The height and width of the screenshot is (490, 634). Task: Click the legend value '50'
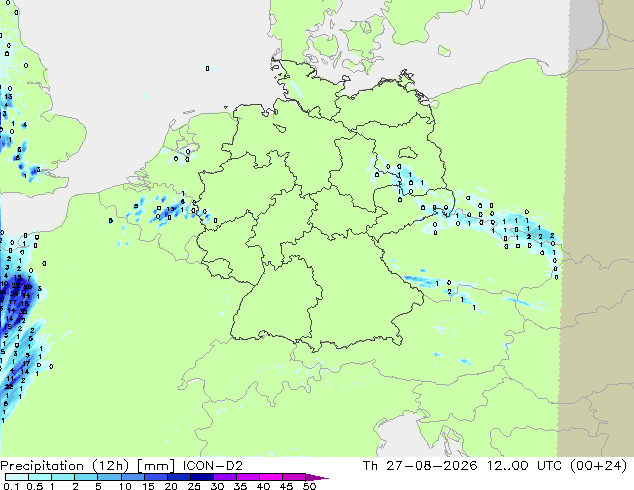tap(309, 486)
